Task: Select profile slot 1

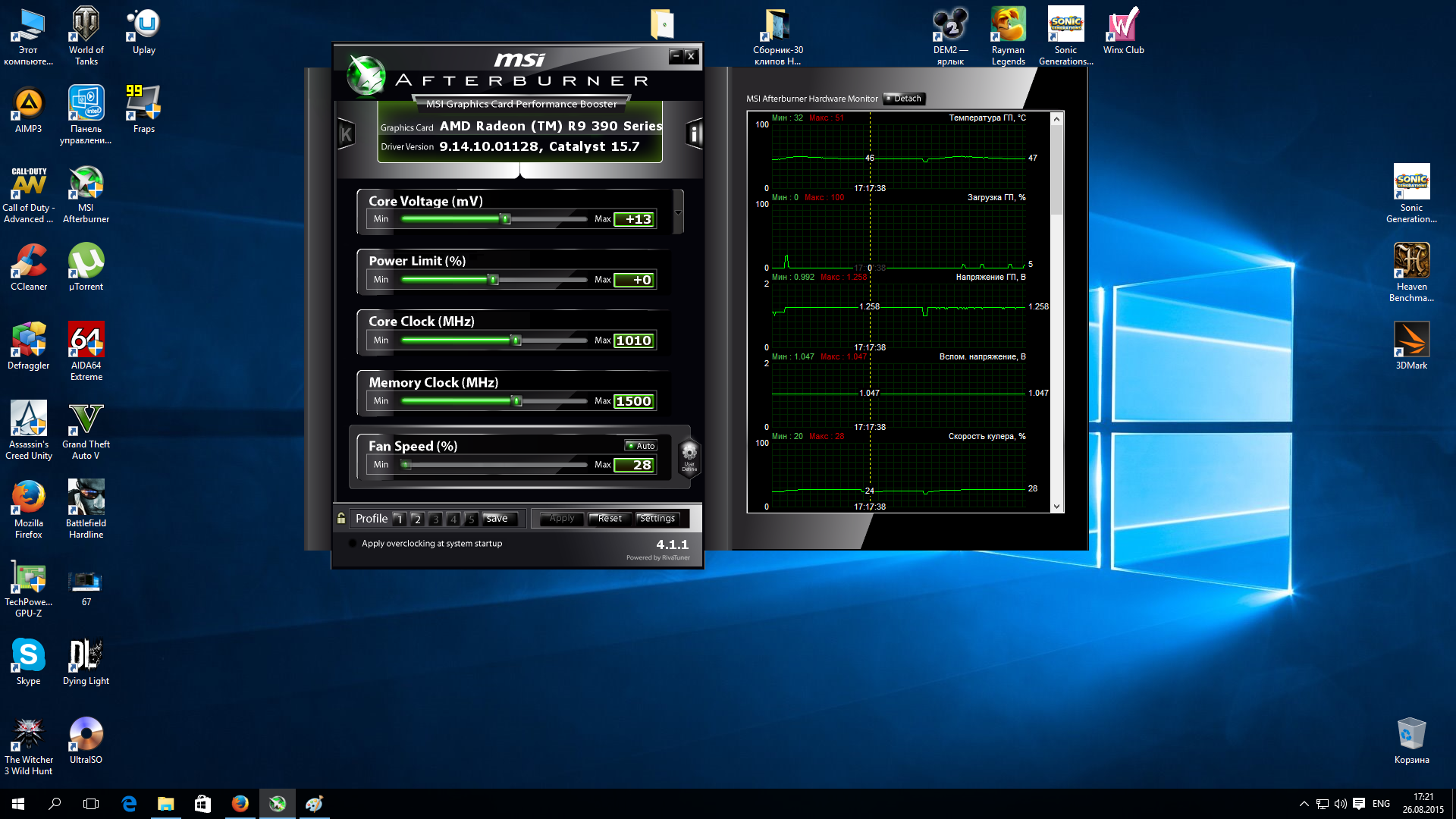Action: coord(400,519)
